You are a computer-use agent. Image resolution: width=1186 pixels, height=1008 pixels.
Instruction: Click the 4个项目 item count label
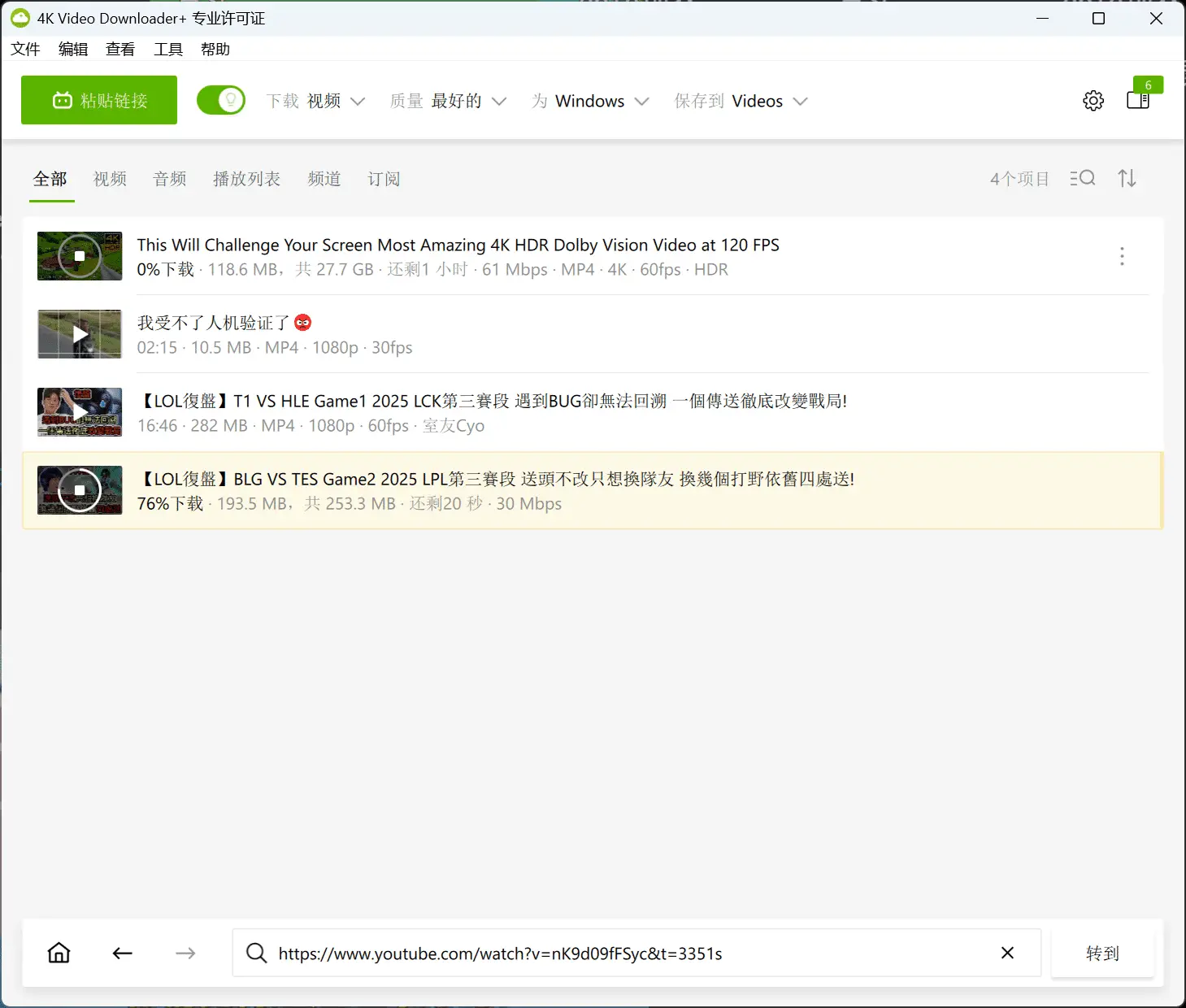tap(1019, 179)
